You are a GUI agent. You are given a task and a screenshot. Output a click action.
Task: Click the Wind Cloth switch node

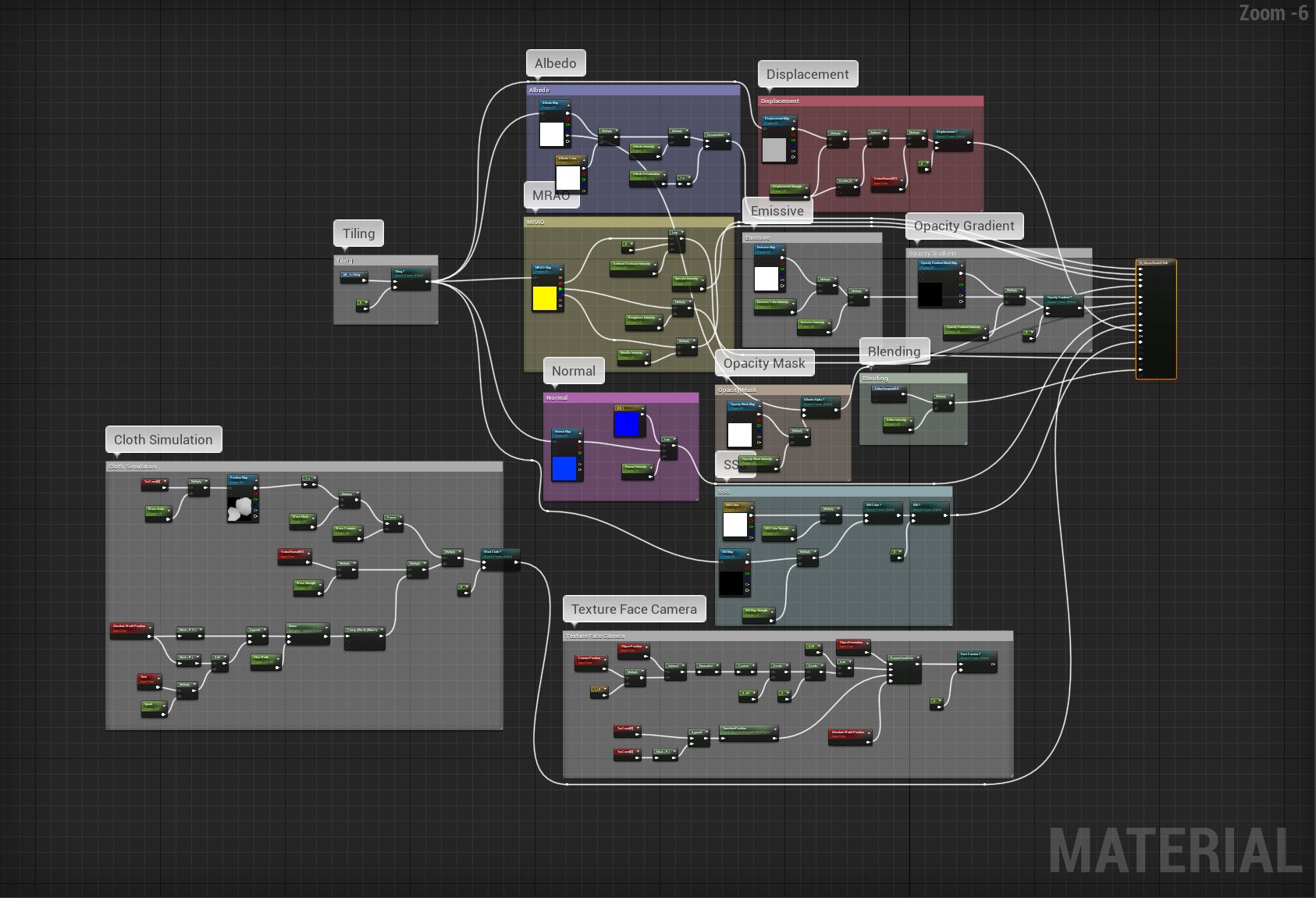coord(500,558)
